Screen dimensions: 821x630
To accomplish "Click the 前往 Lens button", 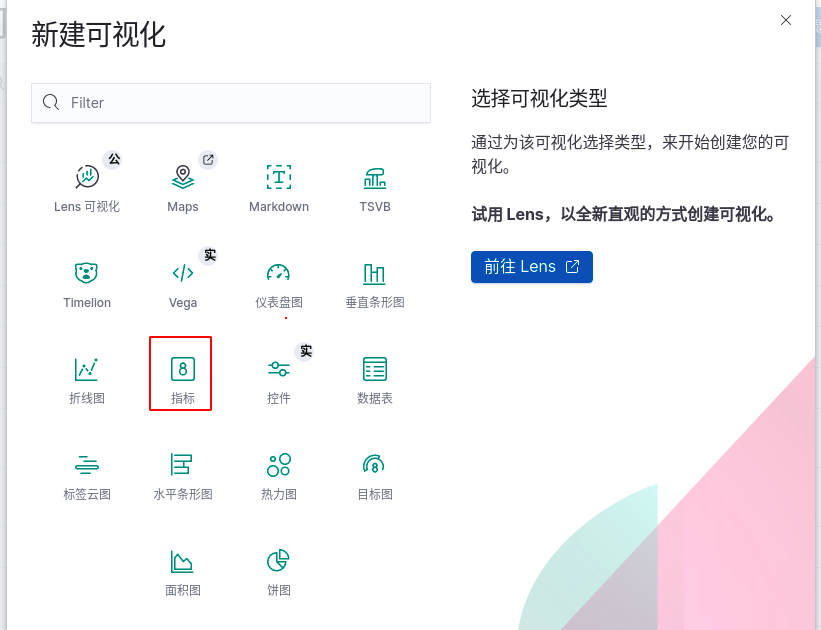I will [x=531, y=267].
